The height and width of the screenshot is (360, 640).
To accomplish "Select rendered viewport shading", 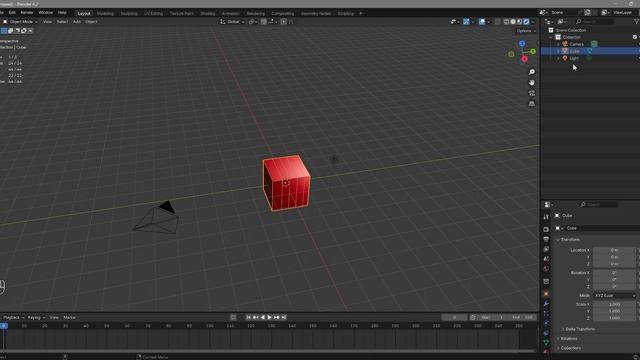I will pyautogui.click(x=526, y=22).
